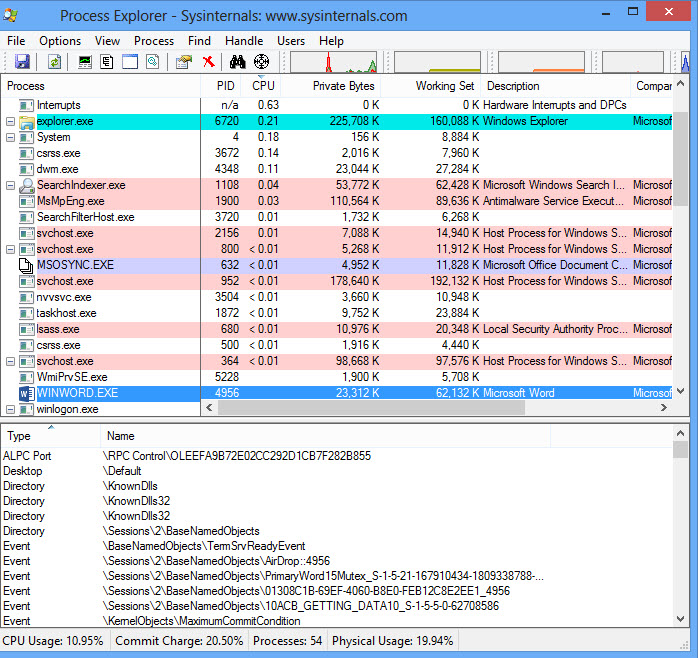Viewport: 698px width, 658px height.
Task: Toggle the process tree view icon
Action: (107, 61)
